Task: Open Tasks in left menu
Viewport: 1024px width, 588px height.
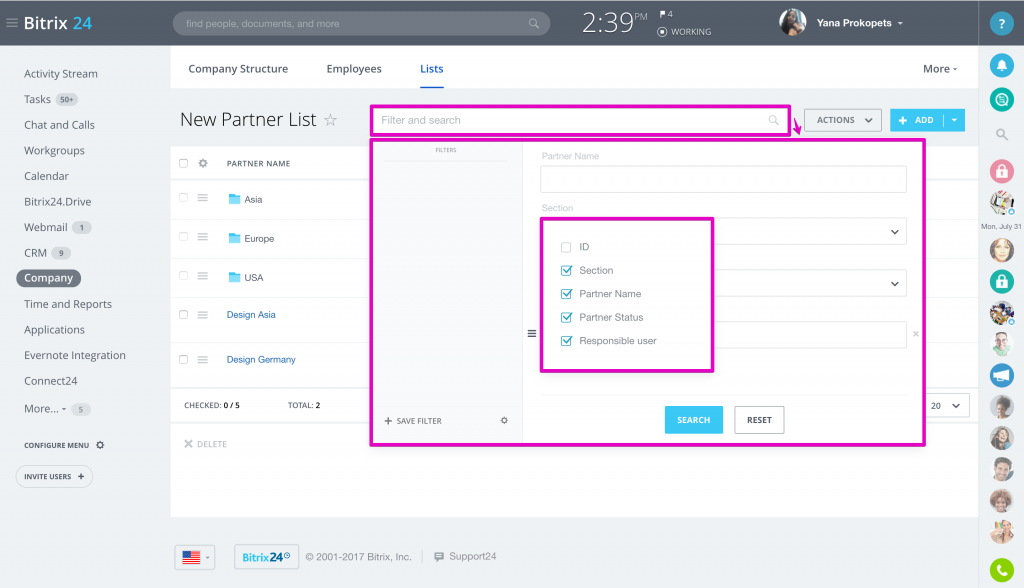Action: click(37, 99)
